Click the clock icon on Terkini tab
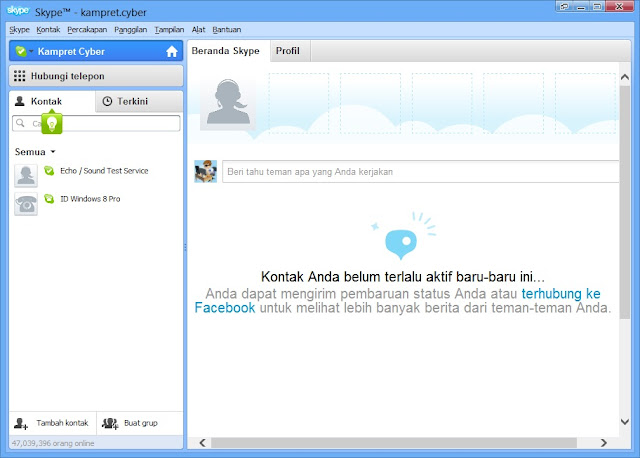Image resolution: width=640 pixels, height=458 pixels. (107, 101)
